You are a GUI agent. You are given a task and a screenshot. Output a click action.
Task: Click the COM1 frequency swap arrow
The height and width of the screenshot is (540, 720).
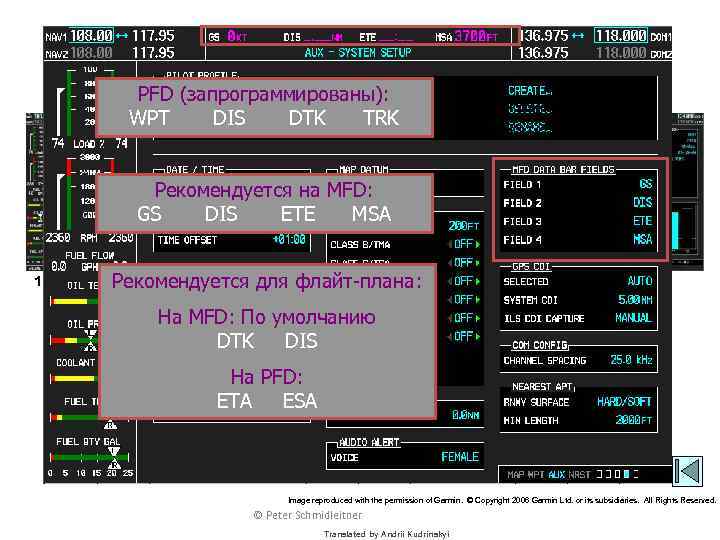[x=578, y=35]
